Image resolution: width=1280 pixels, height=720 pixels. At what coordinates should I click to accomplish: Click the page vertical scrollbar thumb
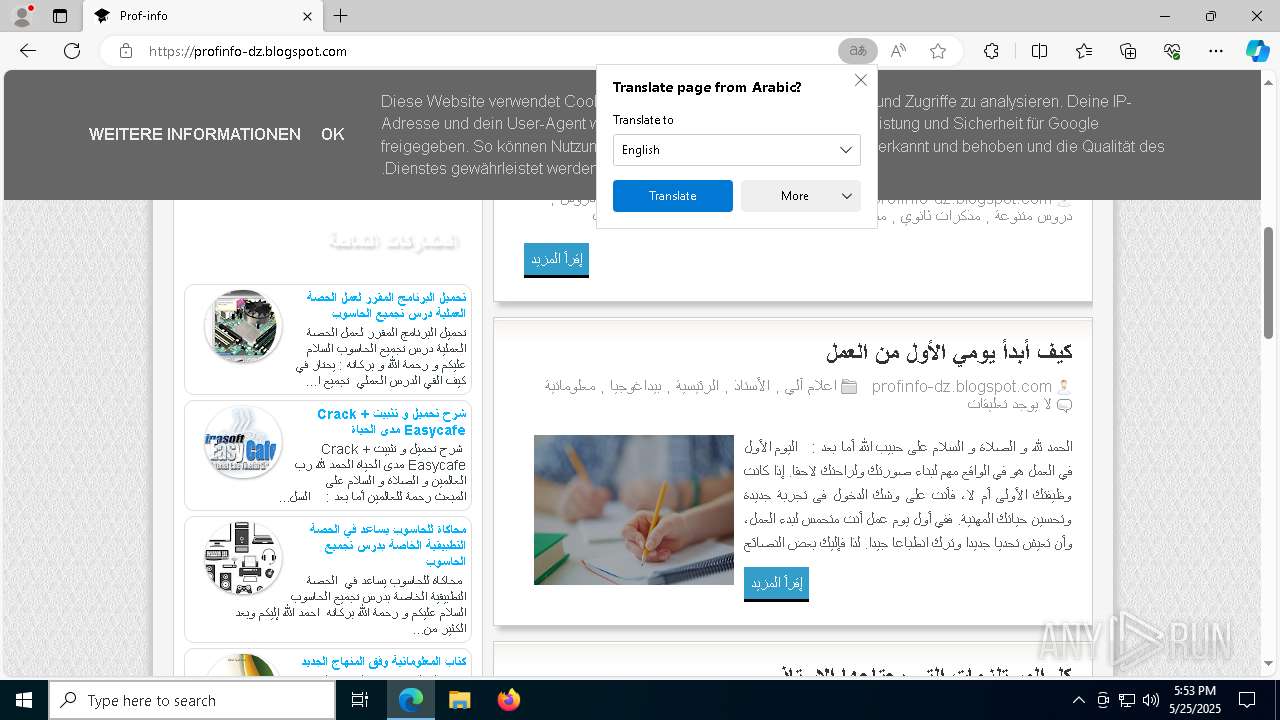1269,283
